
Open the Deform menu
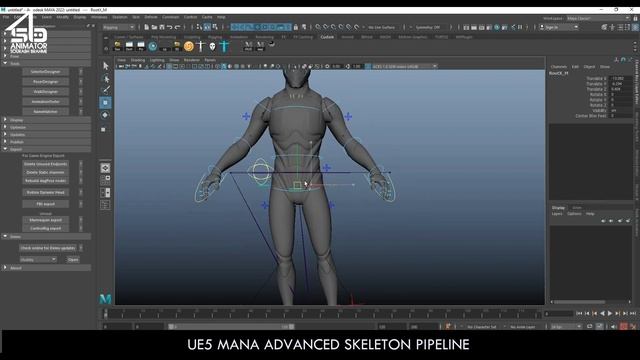[151, 17]
